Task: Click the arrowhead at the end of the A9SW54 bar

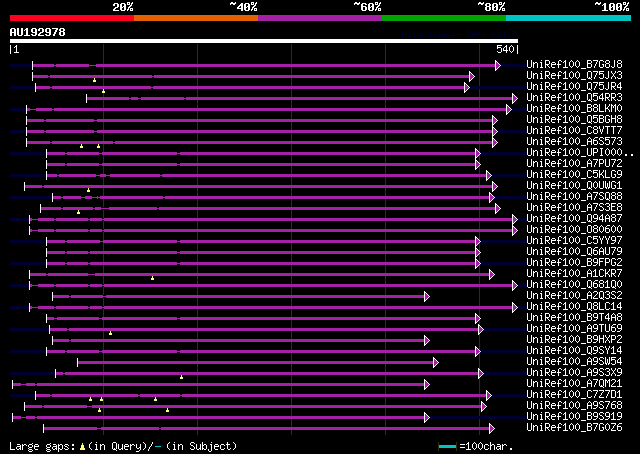Action: coord(436,363)
